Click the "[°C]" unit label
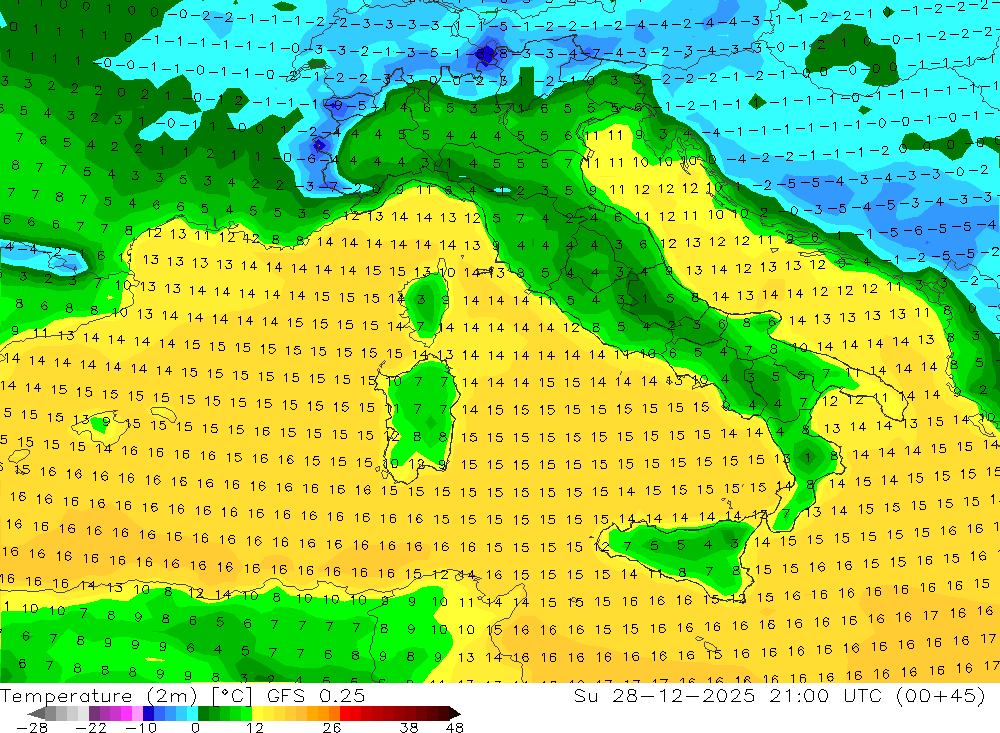Viewport: 1000px width, 733px height. (232, 696)
